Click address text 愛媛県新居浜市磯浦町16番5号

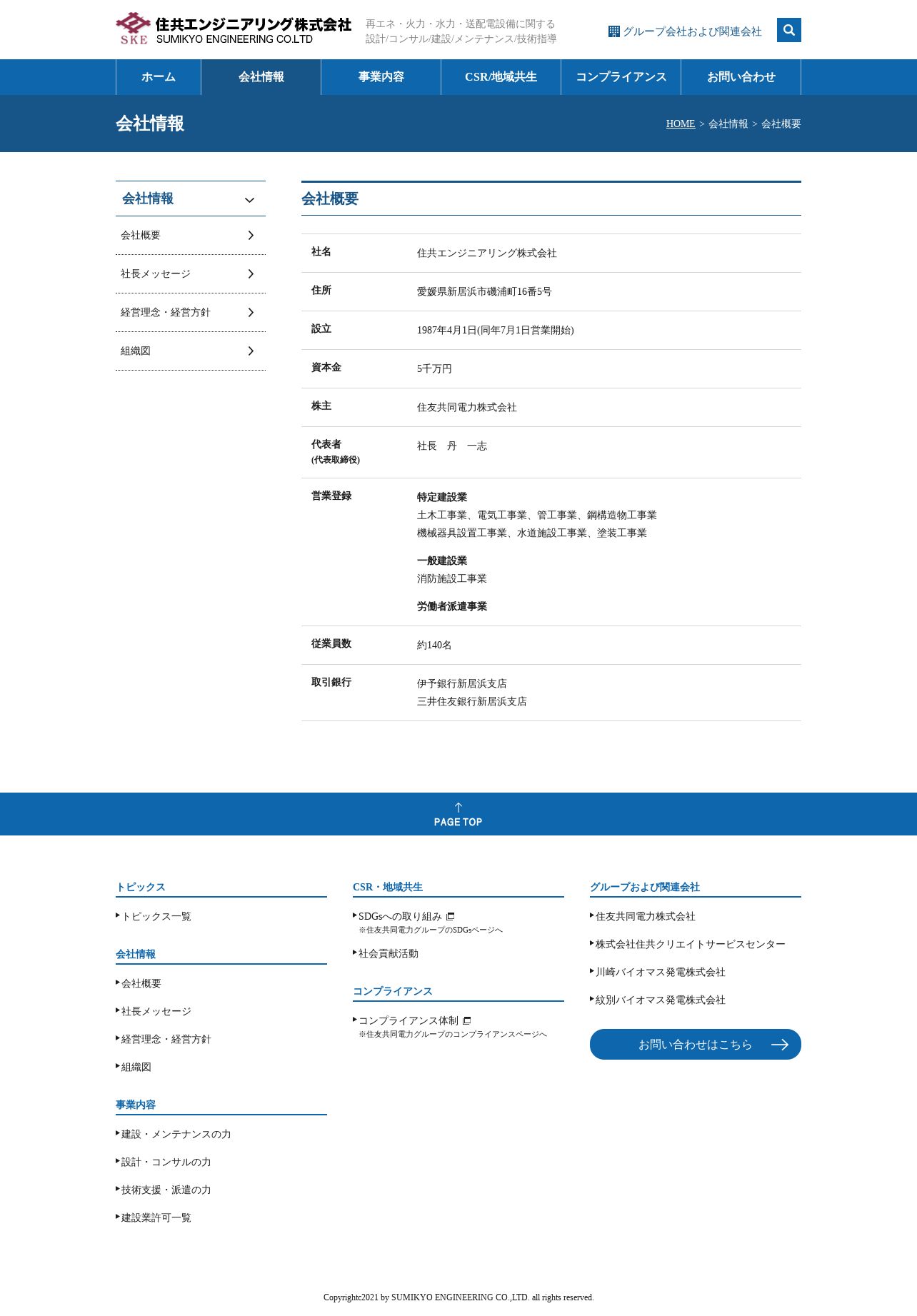[484, 291]
